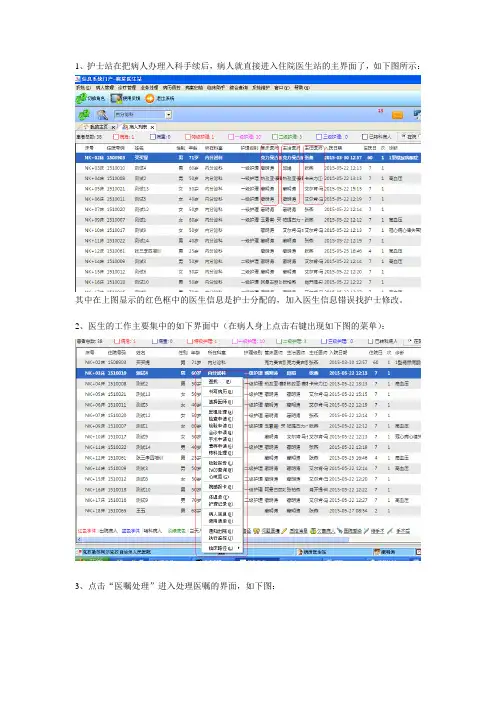Open the department combo box dropdown arrow

click(x=169, y=115)
